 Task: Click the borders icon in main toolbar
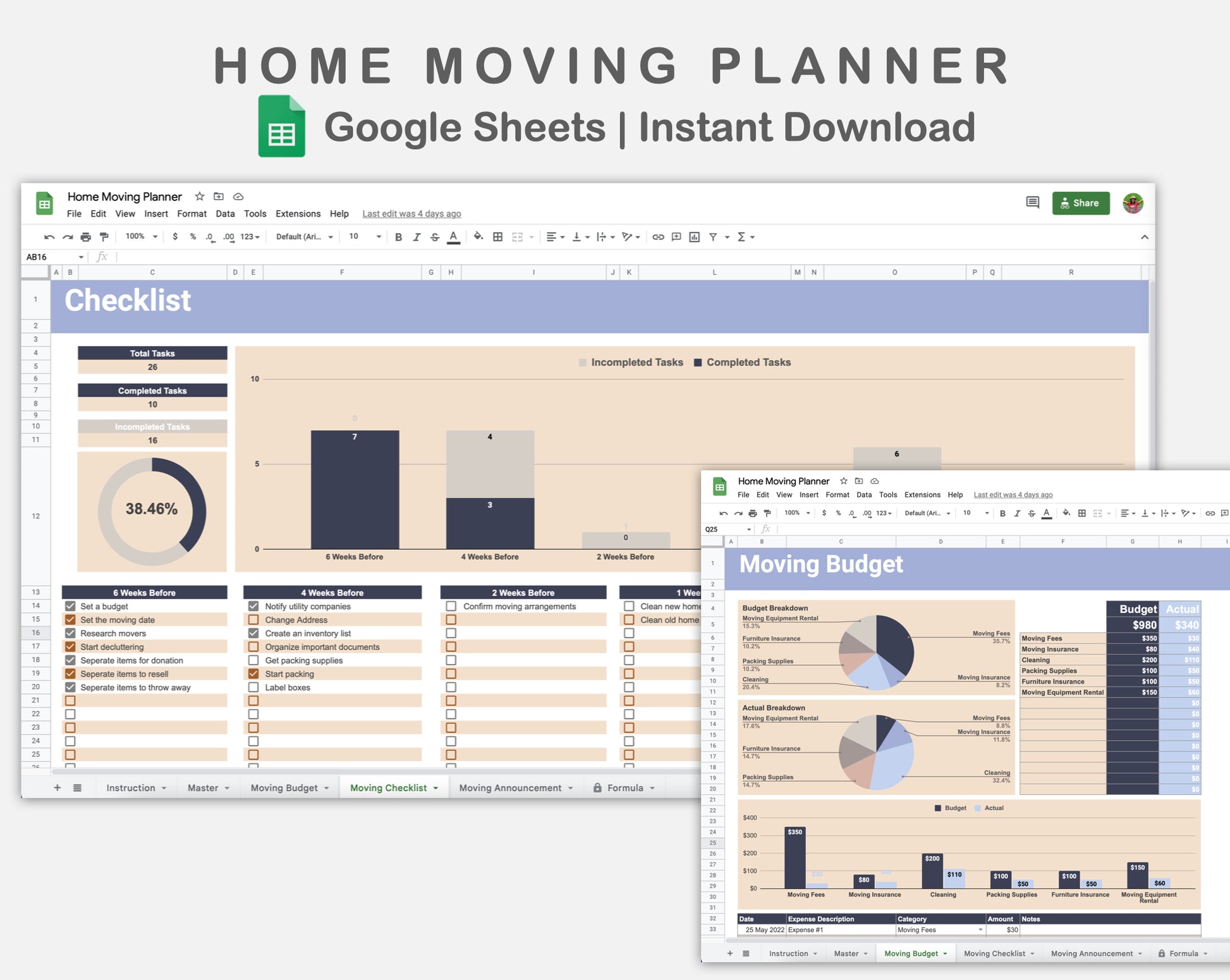tap(498, 237)
